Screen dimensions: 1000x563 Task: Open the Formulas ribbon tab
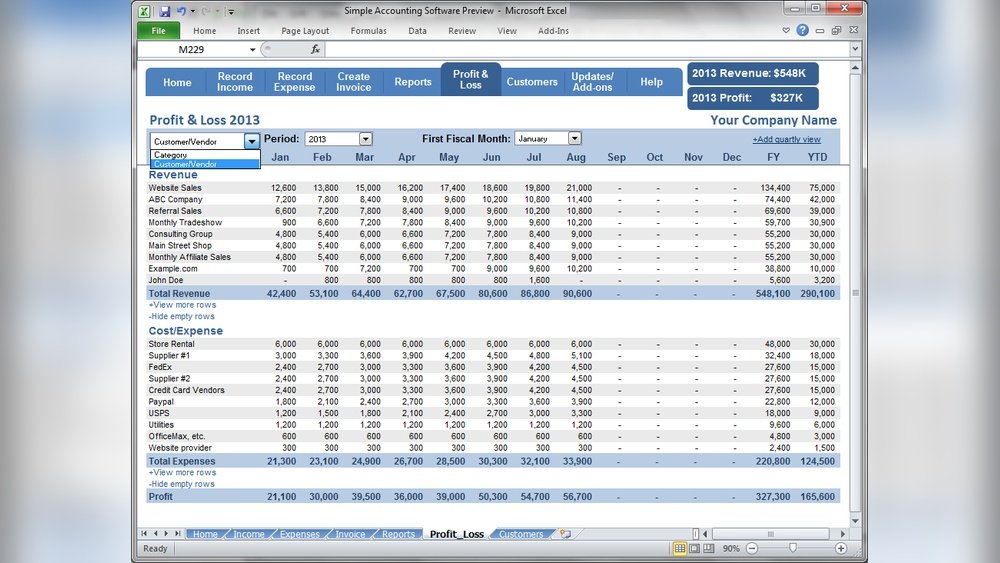tap(368, 31)
